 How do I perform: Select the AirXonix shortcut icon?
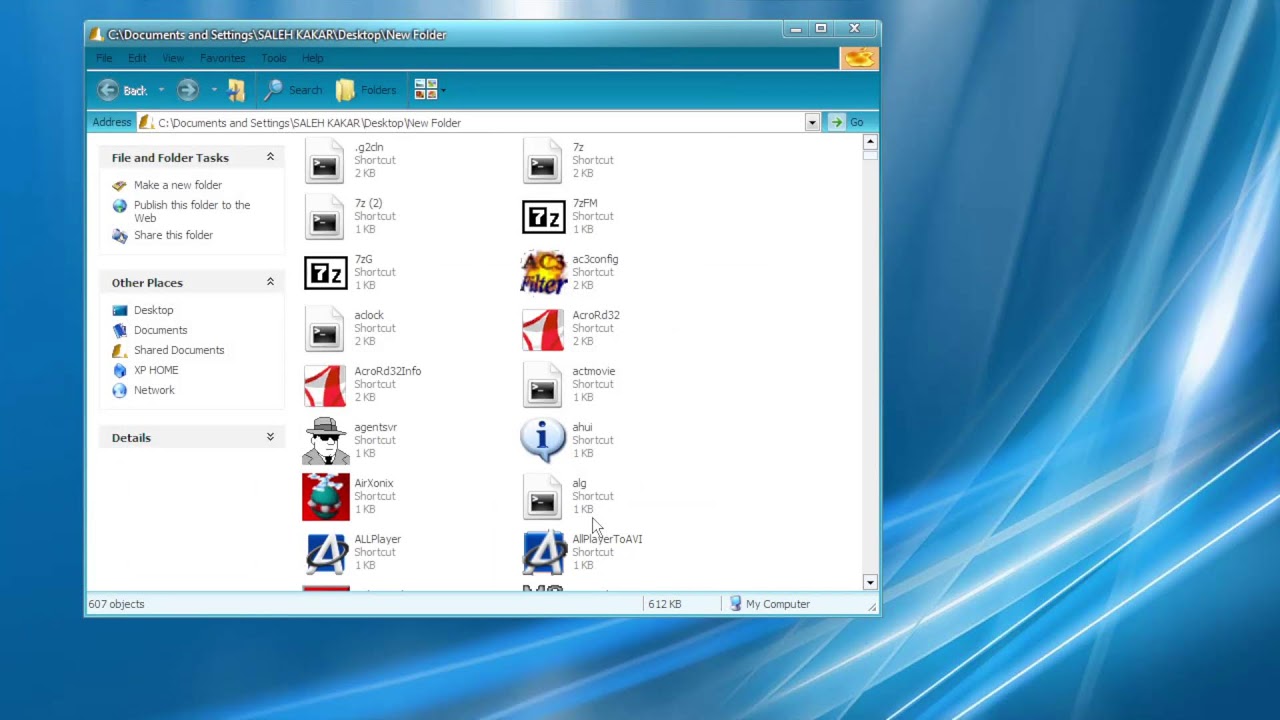pyautogui.click(x=326, y=497)
